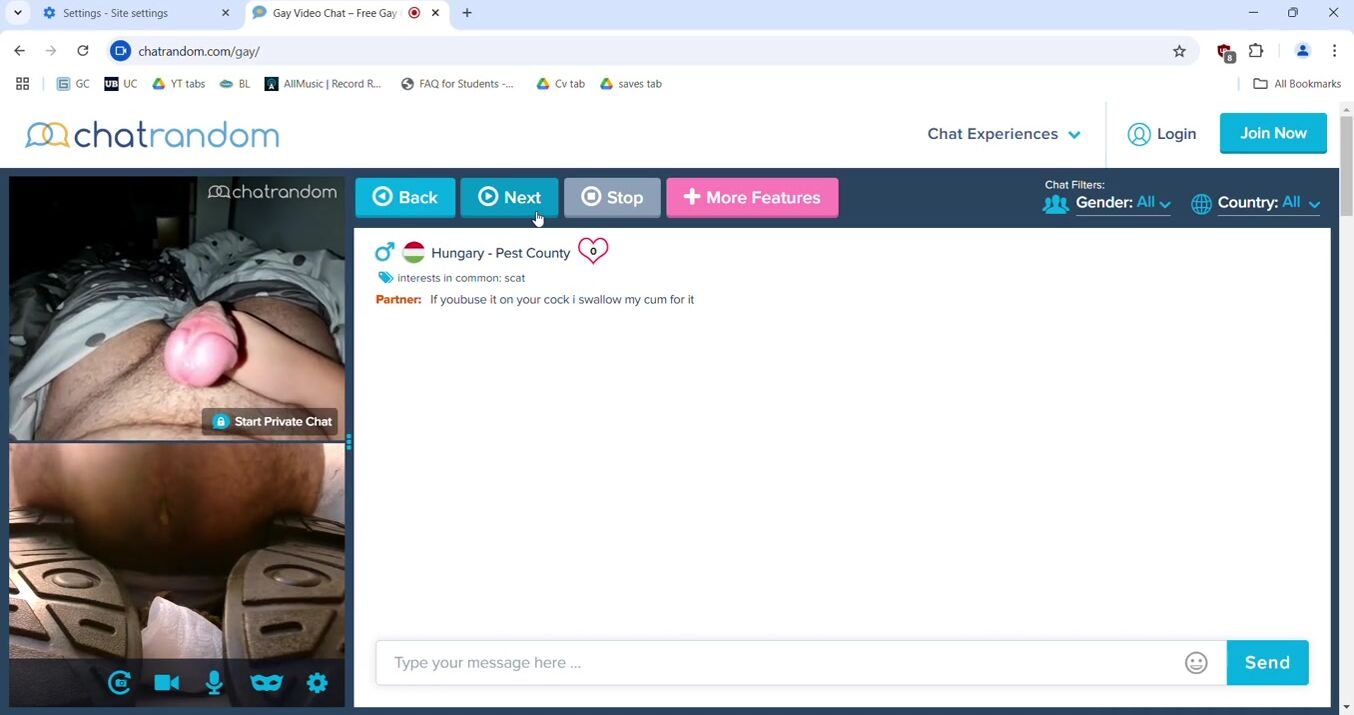Toggle the webcam video on or off
The width and height of the screenshot is (1354, 715).
(x=167, y=683)
